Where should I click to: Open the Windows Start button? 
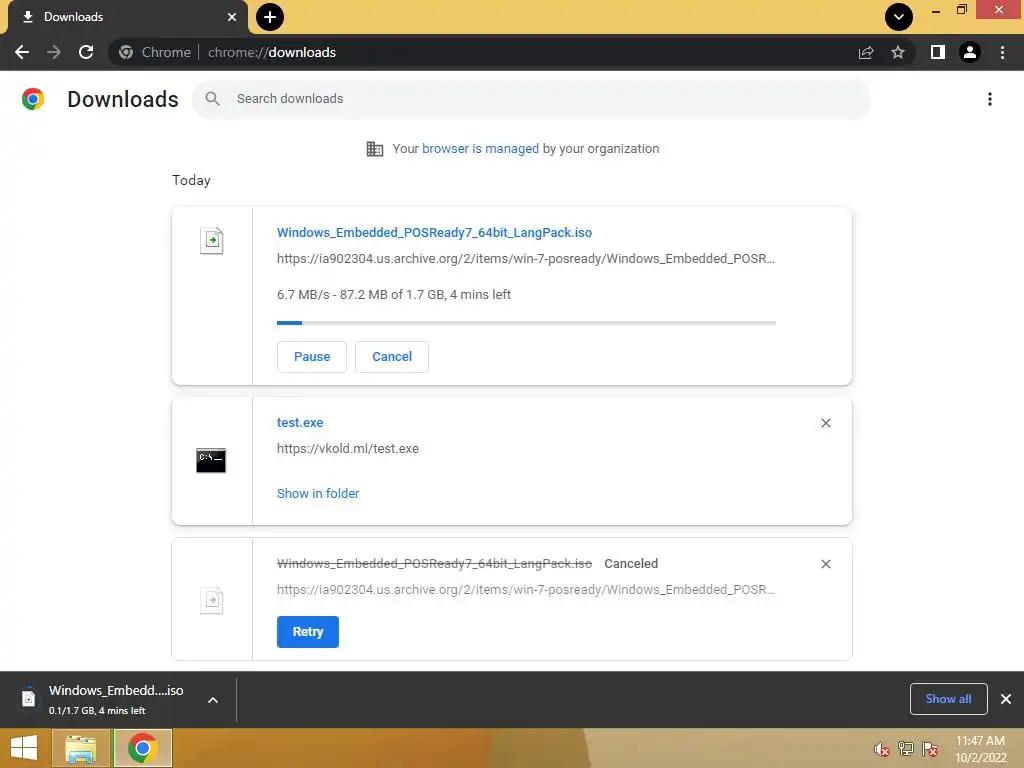(x=24, y=748)
